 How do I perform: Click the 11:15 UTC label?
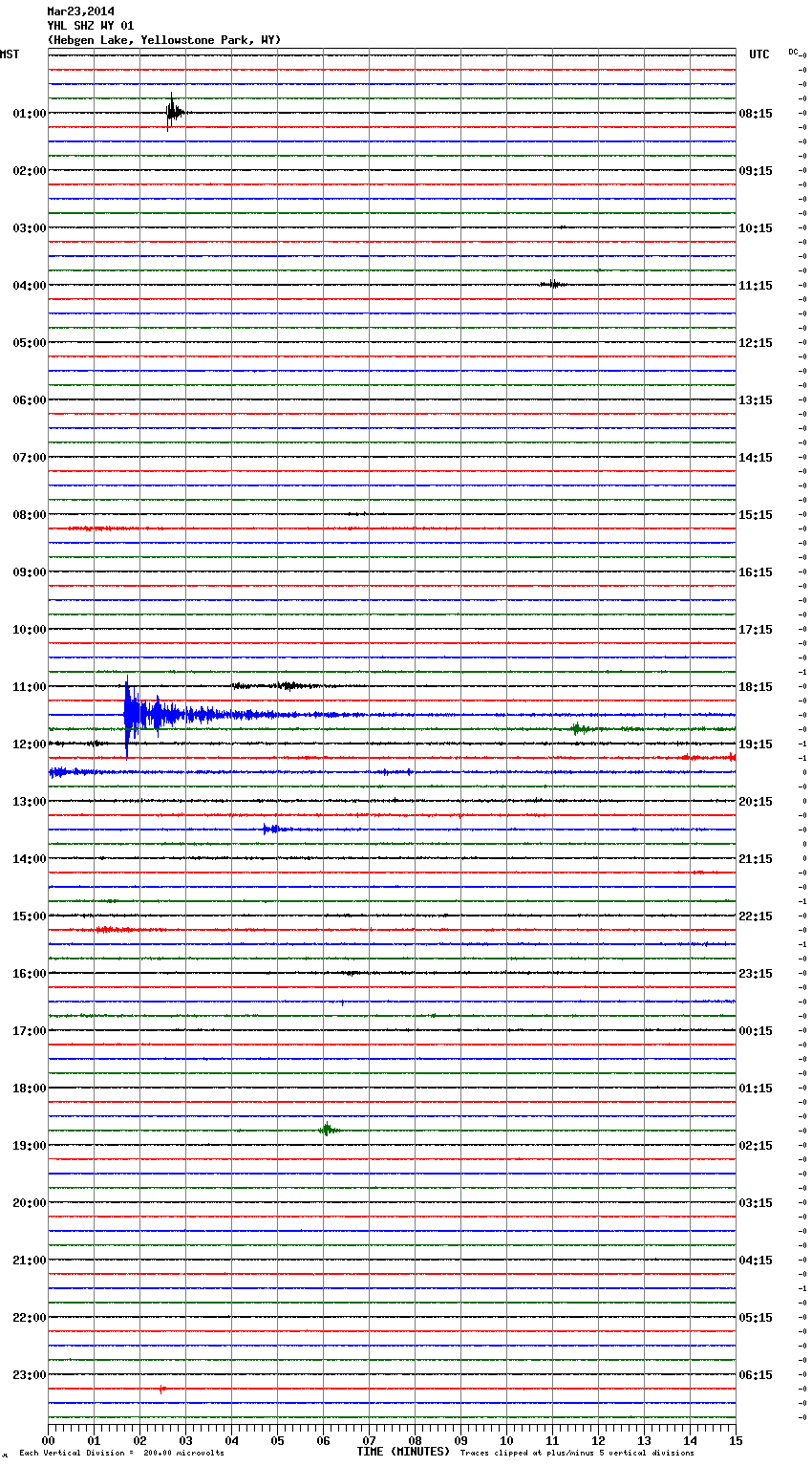tap(756, 286)
